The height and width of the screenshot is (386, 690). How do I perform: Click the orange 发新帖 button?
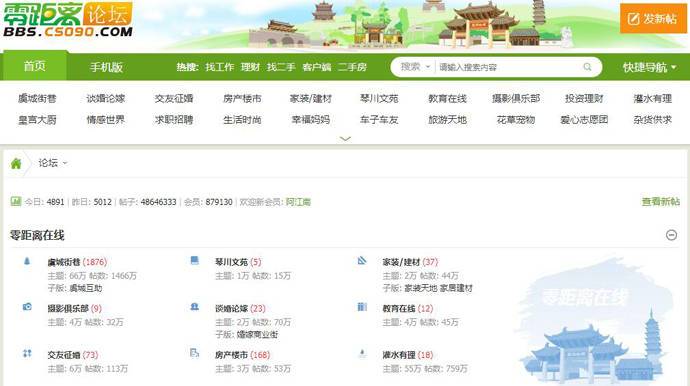click(653, 18)
